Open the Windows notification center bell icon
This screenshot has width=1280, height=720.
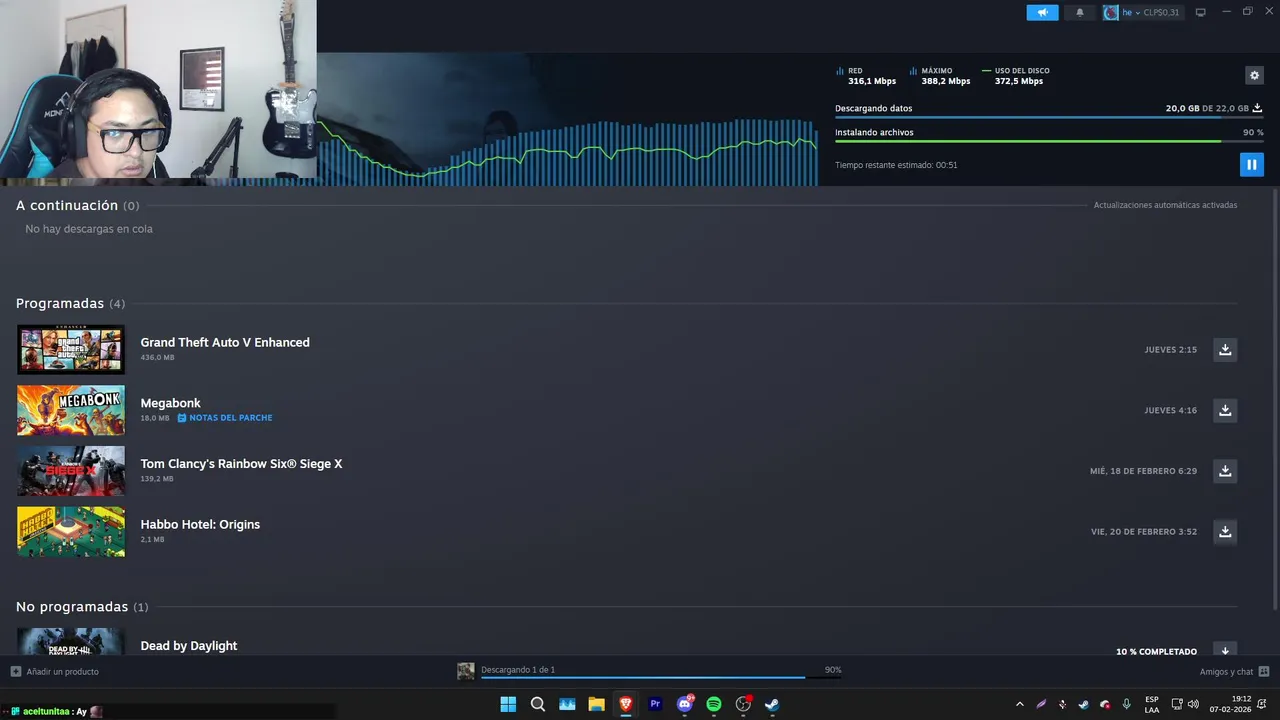(x=1263, y=704)
